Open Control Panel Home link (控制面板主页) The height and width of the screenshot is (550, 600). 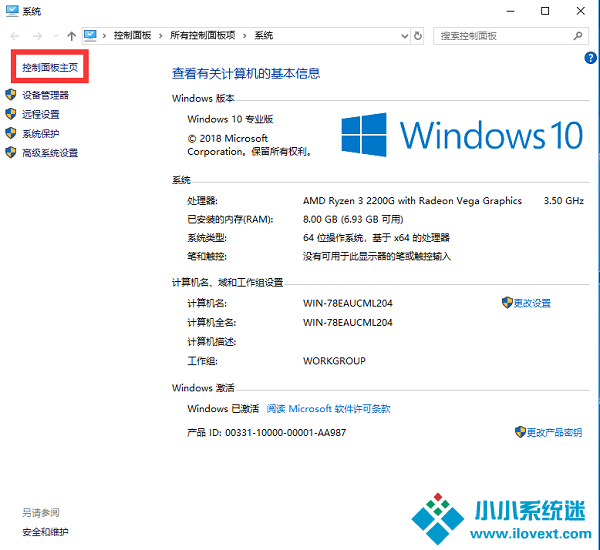(50, 68)
